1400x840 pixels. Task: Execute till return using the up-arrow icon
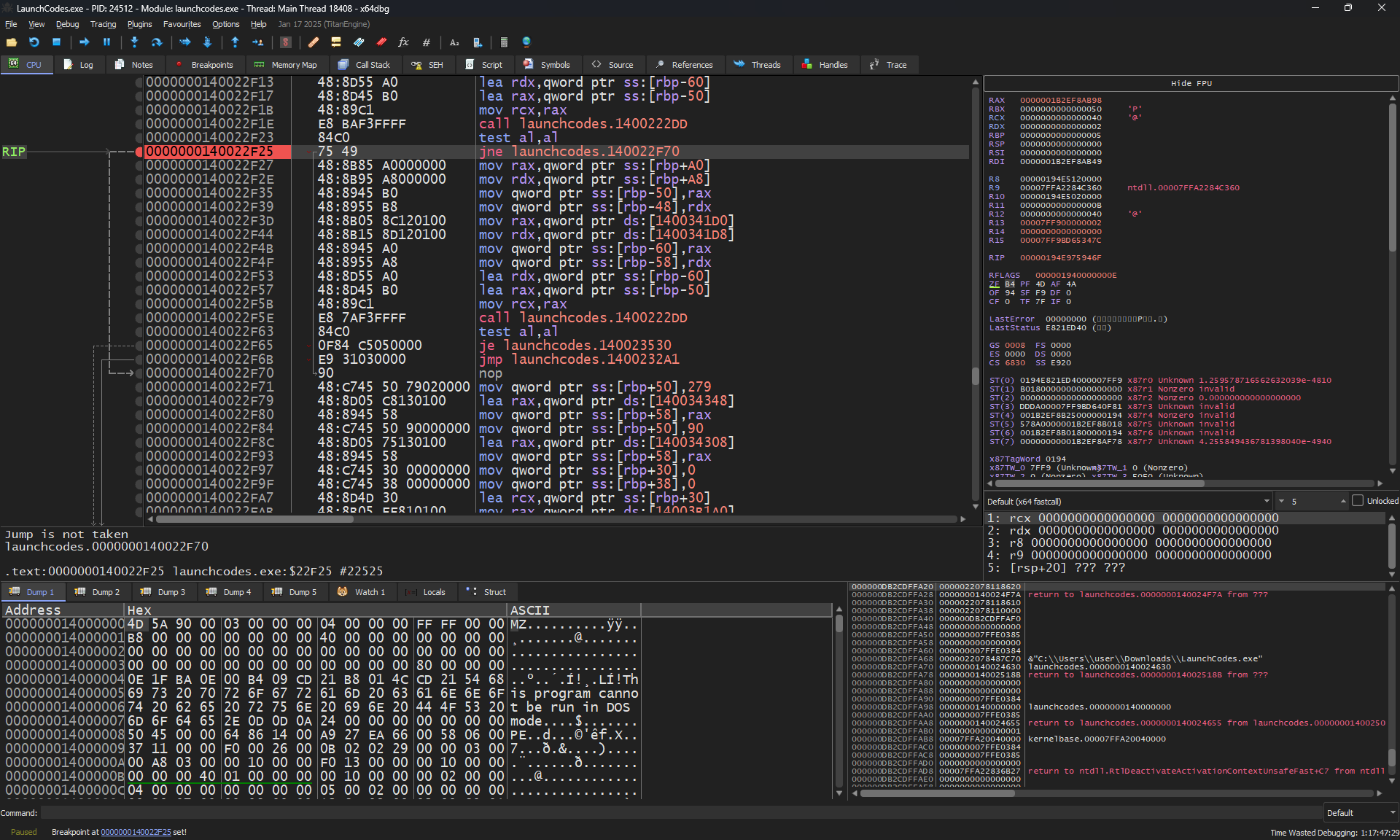tap(235, 42)
